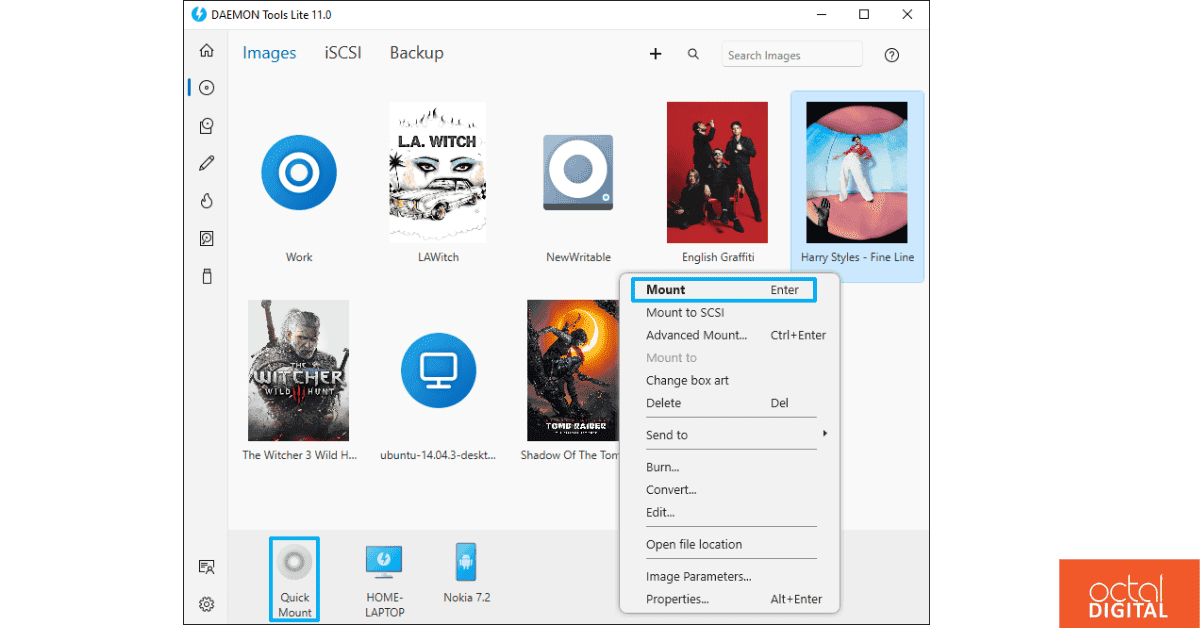Type in the Search Images field

(791, 54)
